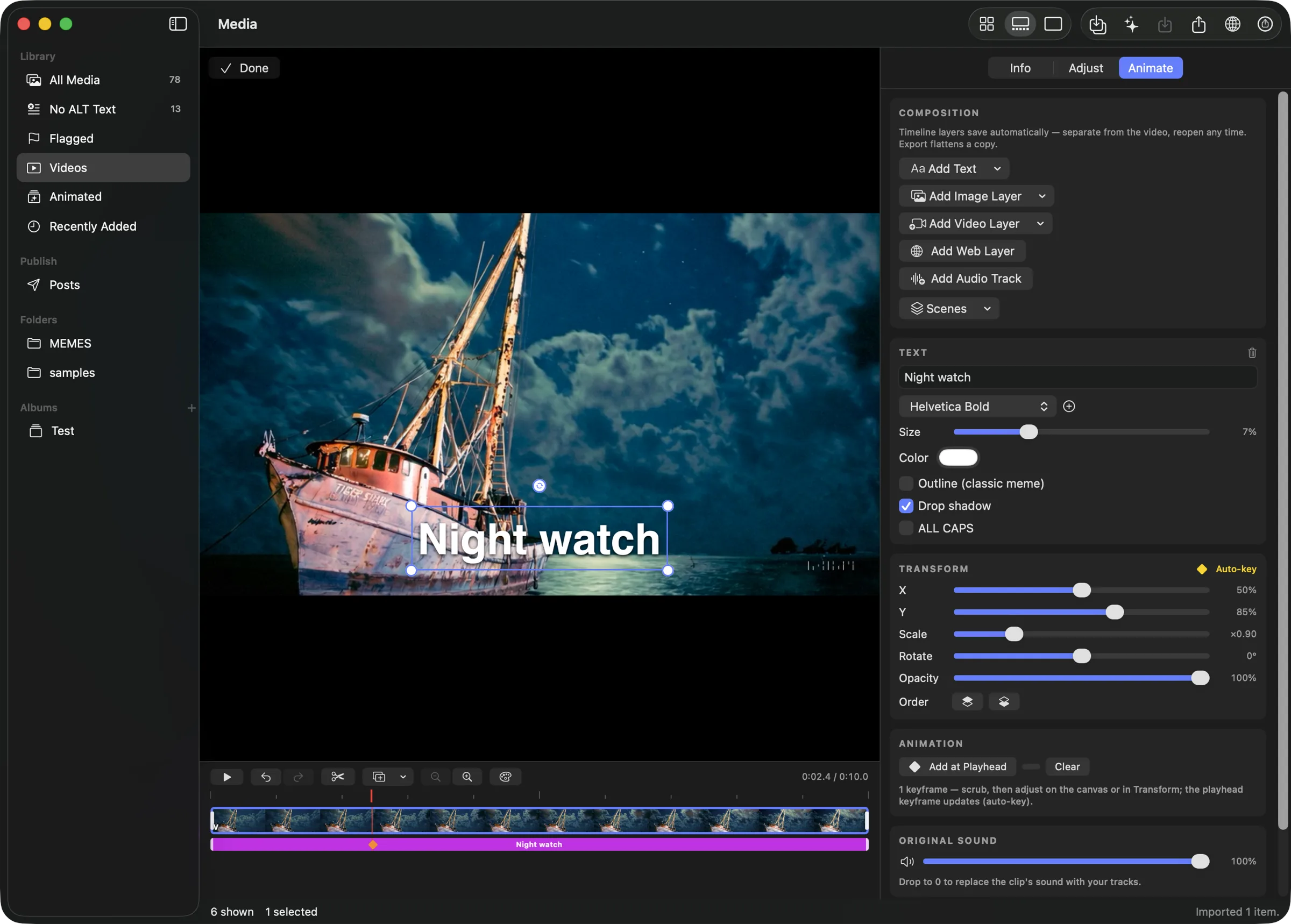The image size is (1291, 924).
Task: Open the color palette tool
Action: click(x=505, y=777)
